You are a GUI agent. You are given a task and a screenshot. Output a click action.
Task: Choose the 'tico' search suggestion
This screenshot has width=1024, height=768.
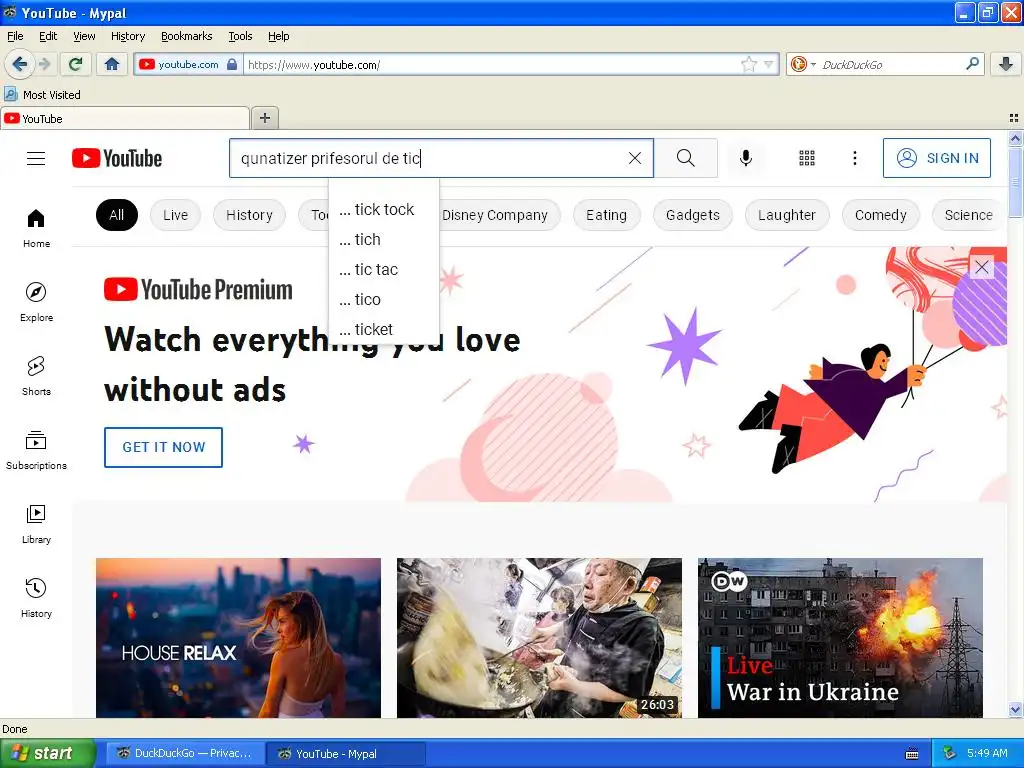point(384,299)
